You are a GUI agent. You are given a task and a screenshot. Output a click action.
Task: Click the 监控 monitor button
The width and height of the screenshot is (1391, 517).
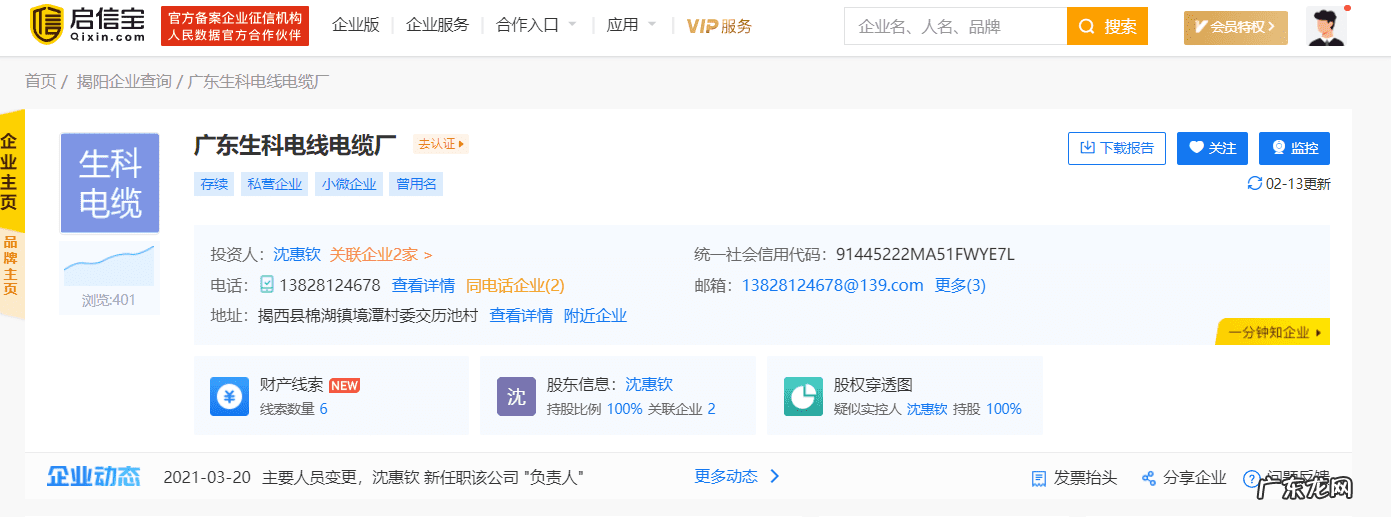click(x=1294, y=148)
